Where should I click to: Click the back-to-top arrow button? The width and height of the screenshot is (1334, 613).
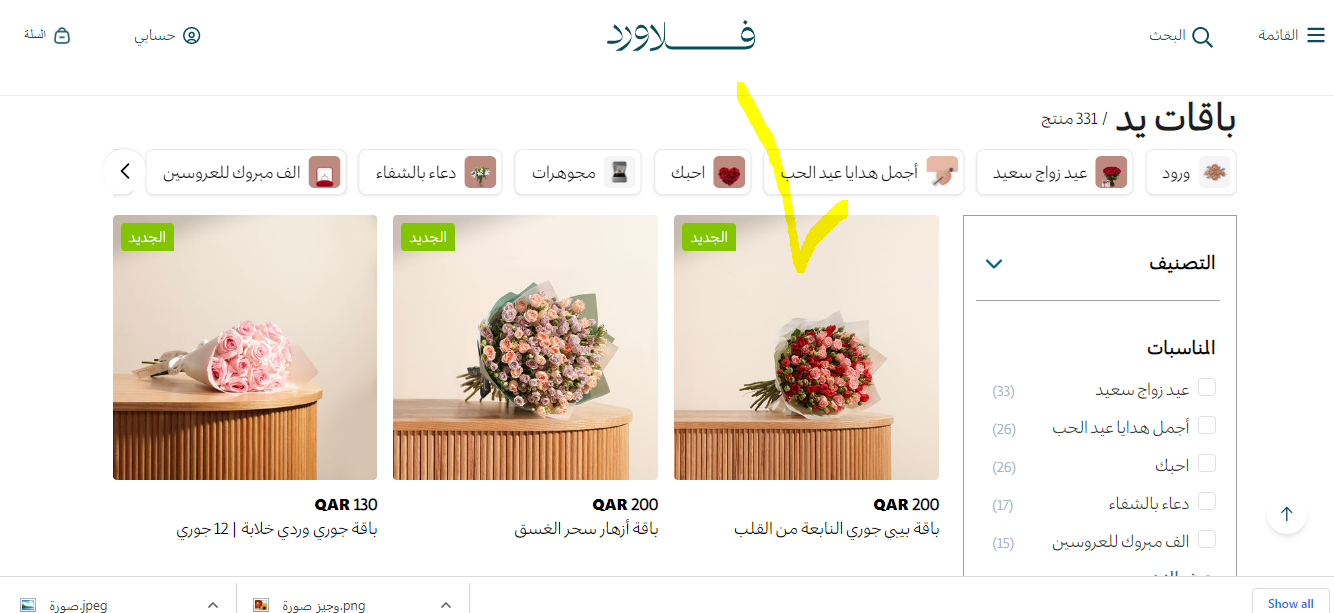coord(1287,514)
